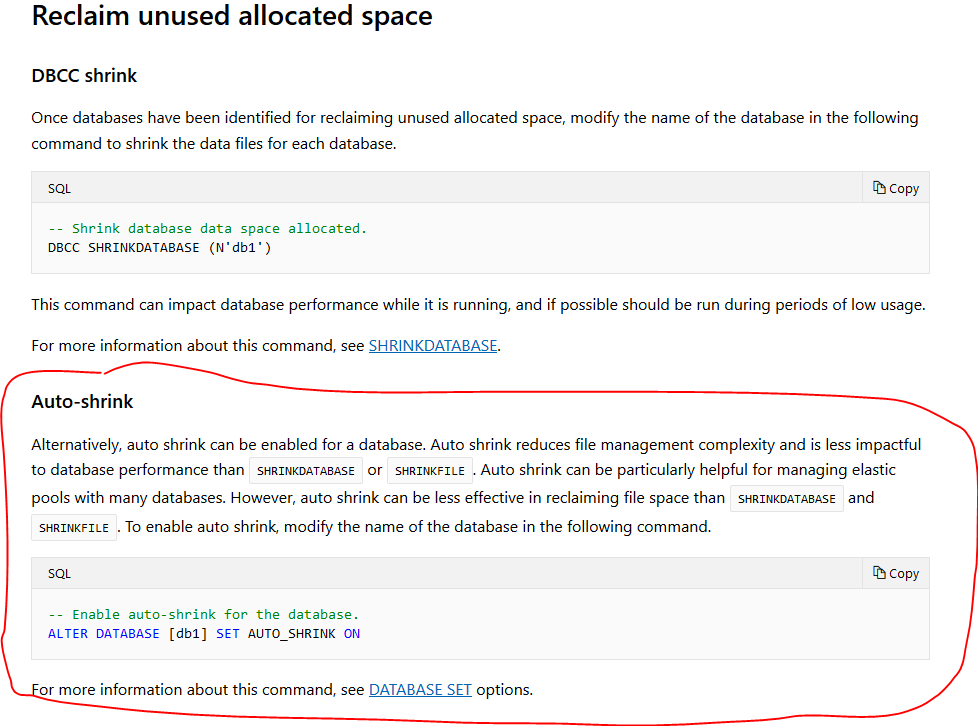Click the SQL label of the auto-shrink code block

[x=59, y=573]
